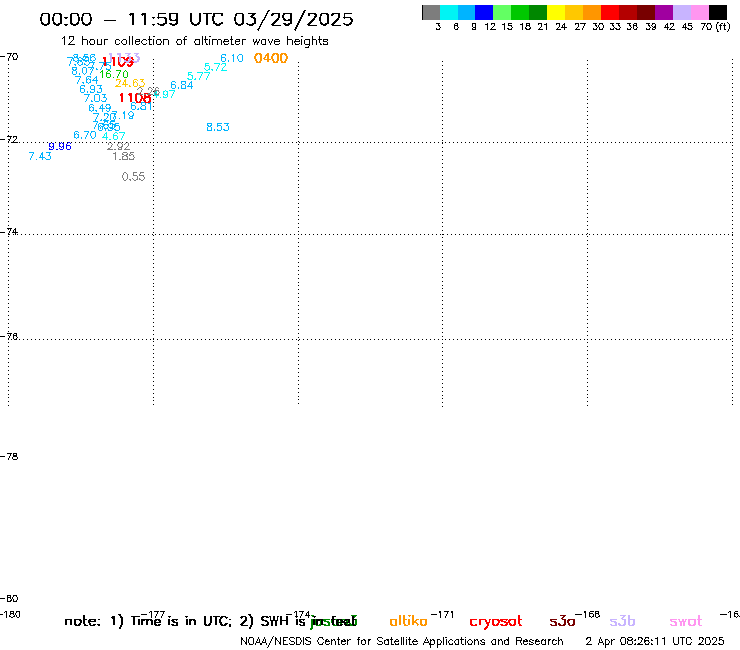This screenshot has height=650, width=740.
Task: Click the 'swot' satellite legend label
Action: pyautogui.click(x=685, y=622)
